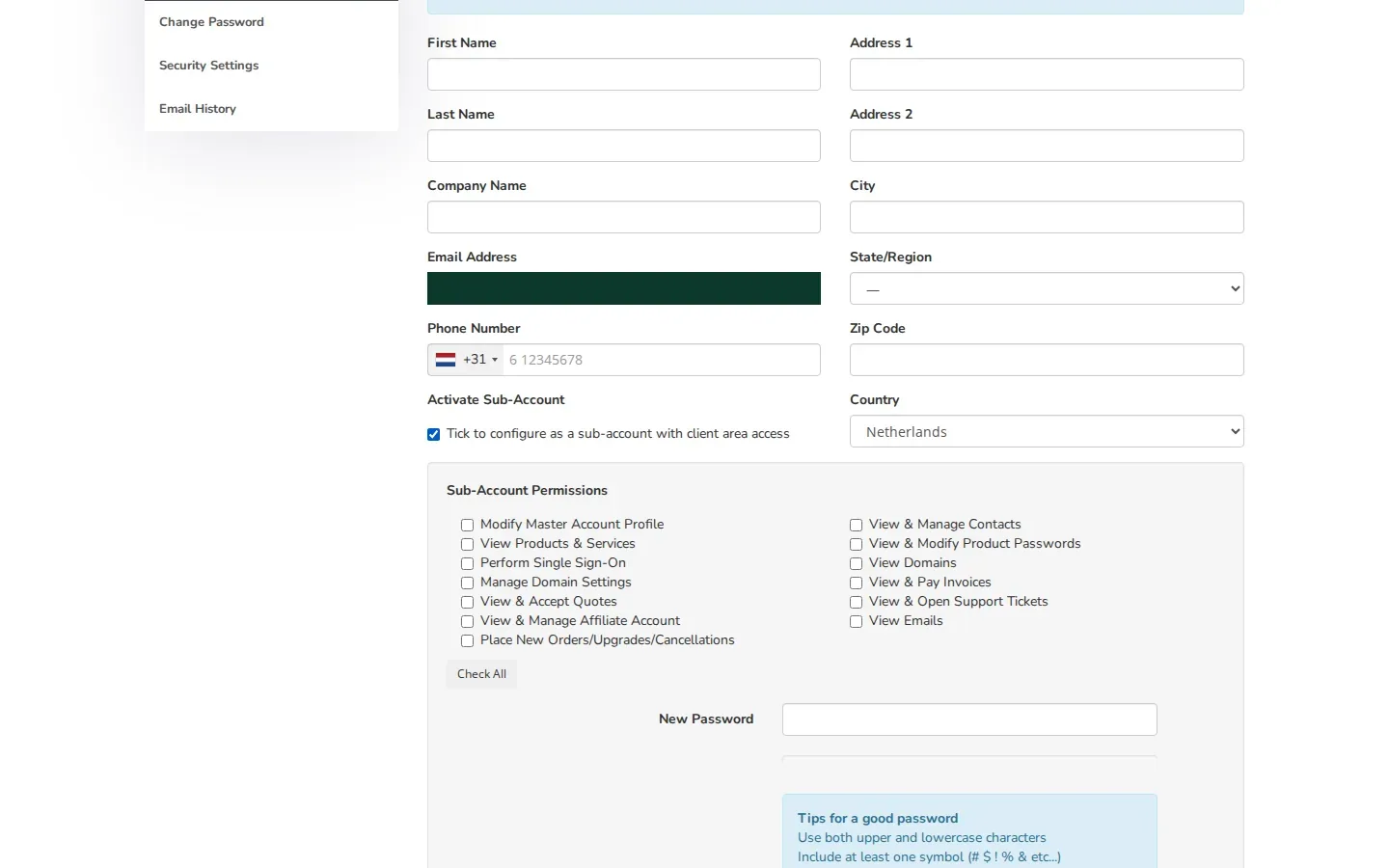Check View Products & Services permission
This screenshot has width=1389, height=868.
click(x=467, y=544)
